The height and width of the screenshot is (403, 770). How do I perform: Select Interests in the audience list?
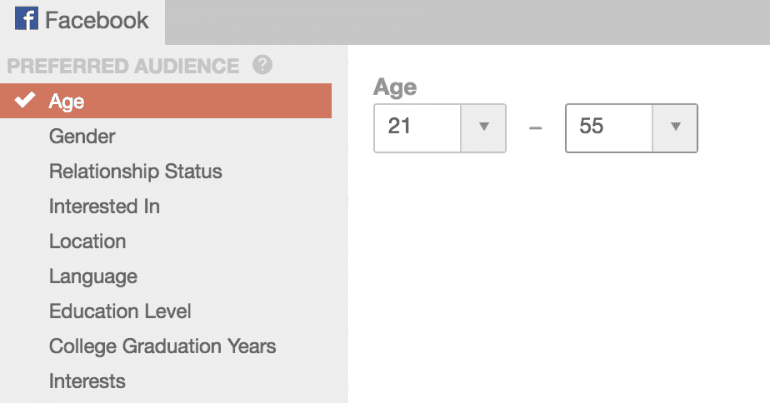pos(87,381)
